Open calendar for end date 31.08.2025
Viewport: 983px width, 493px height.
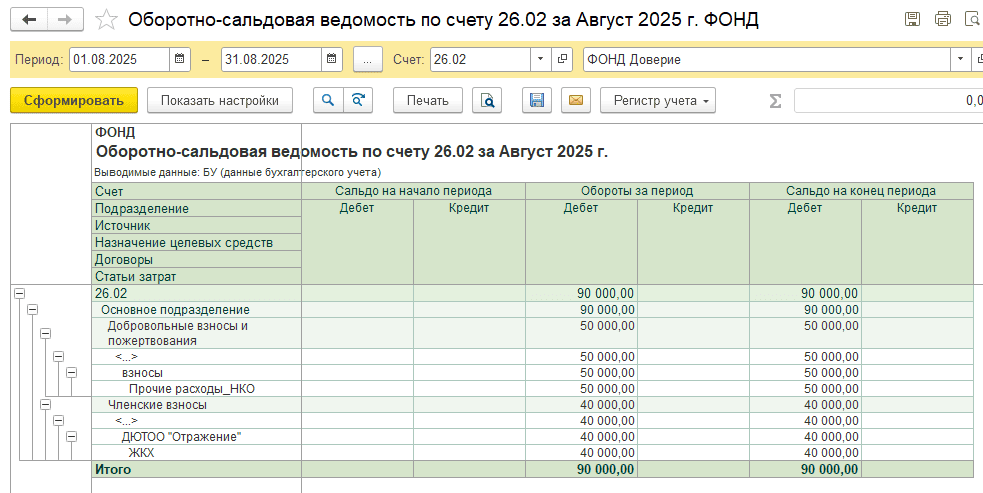pyautogui.click(x=331, y=60)
